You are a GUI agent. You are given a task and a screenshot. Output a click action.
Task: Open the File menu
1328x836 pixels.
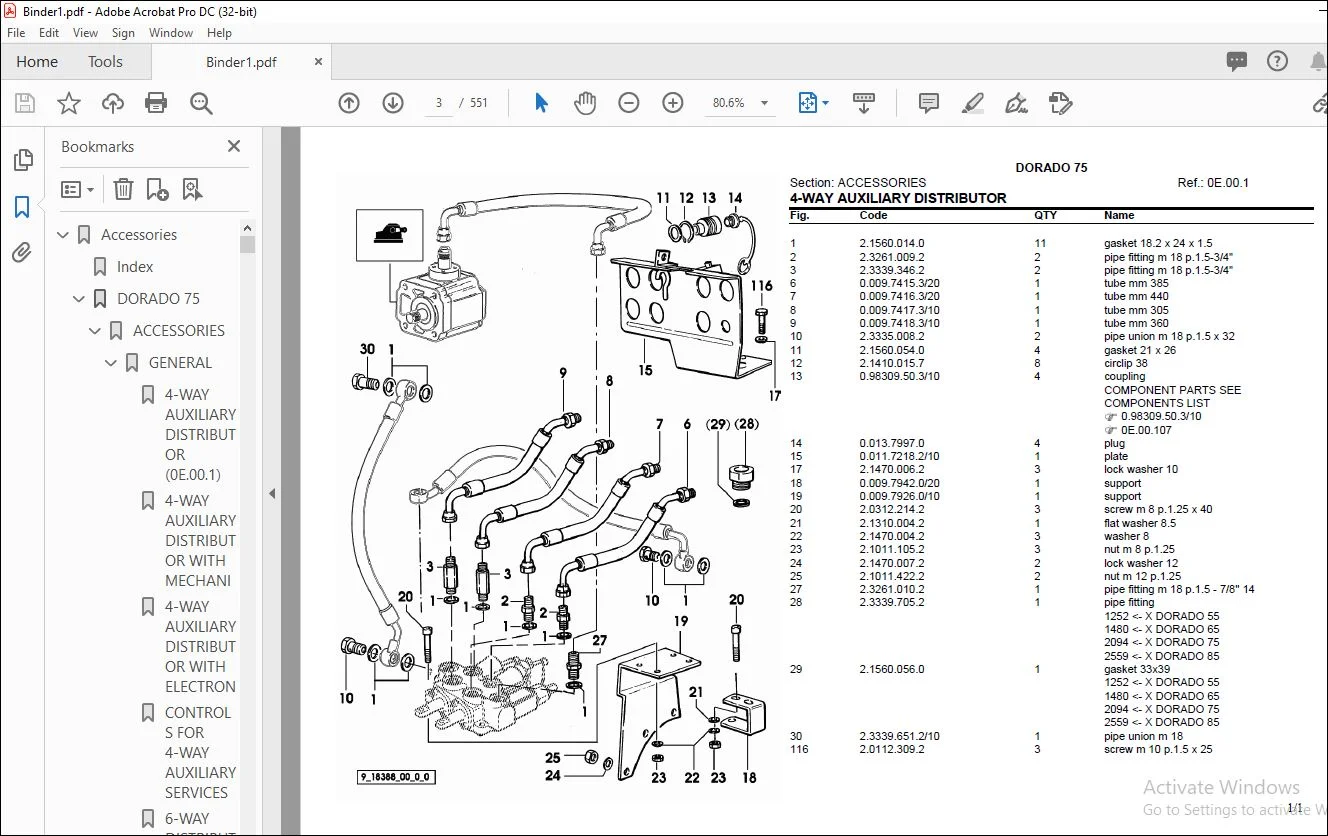coord(16,33)
